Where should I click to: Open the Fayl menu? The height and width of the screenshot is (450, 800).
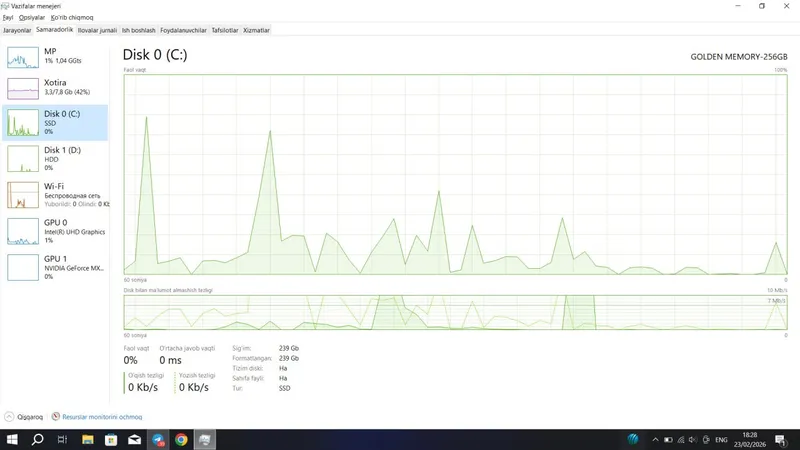pos(8,17)
